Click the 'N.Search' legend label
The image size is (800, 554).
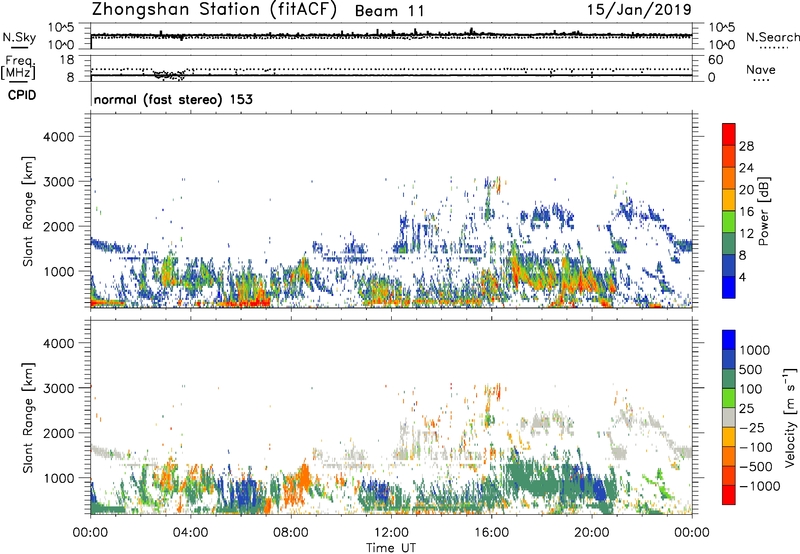click(x=772, y=37)
